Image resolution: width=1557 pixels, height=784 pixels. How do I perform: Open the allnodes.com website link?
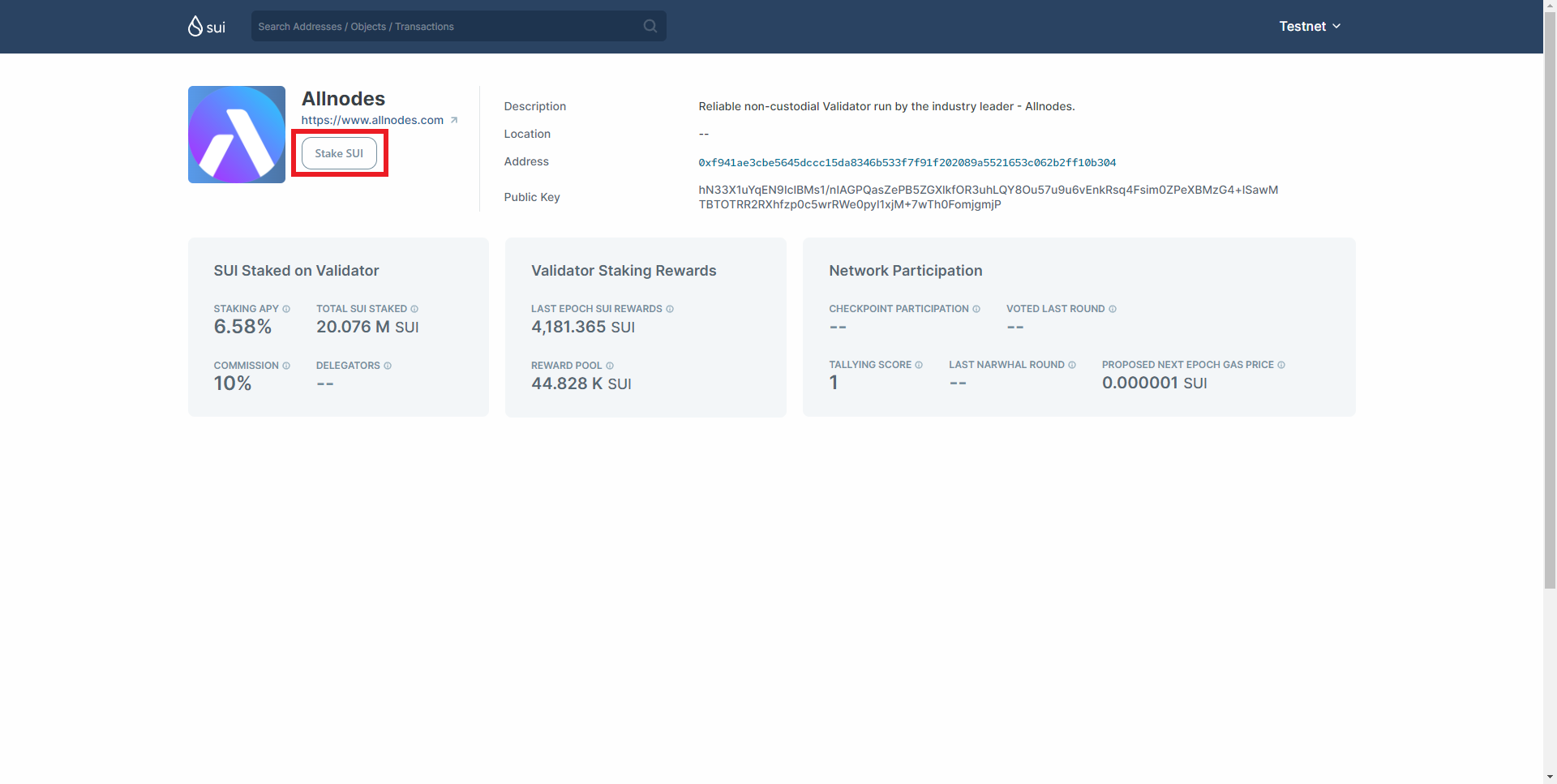coord(372,120)
